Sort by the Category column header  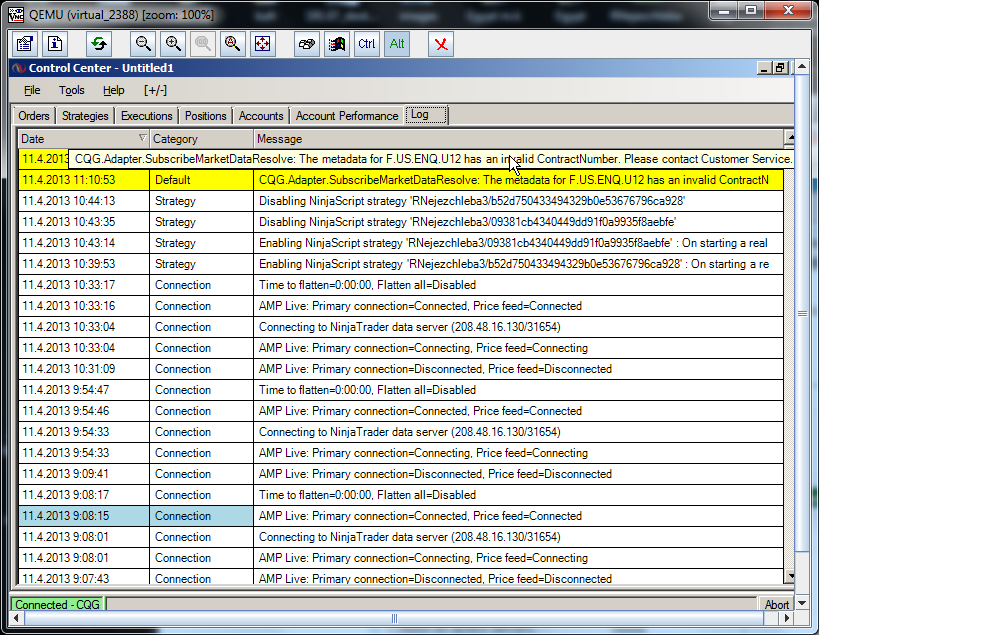point(202,139)
